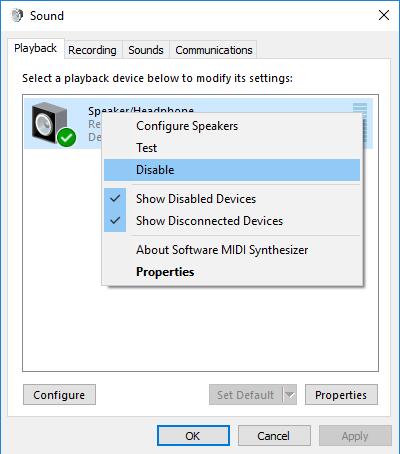The height and width of the screenshot is (454, 400).
Task: Click the Sound speaker icon in title bar
Action: pyautogui.click(x=17, y=16)
